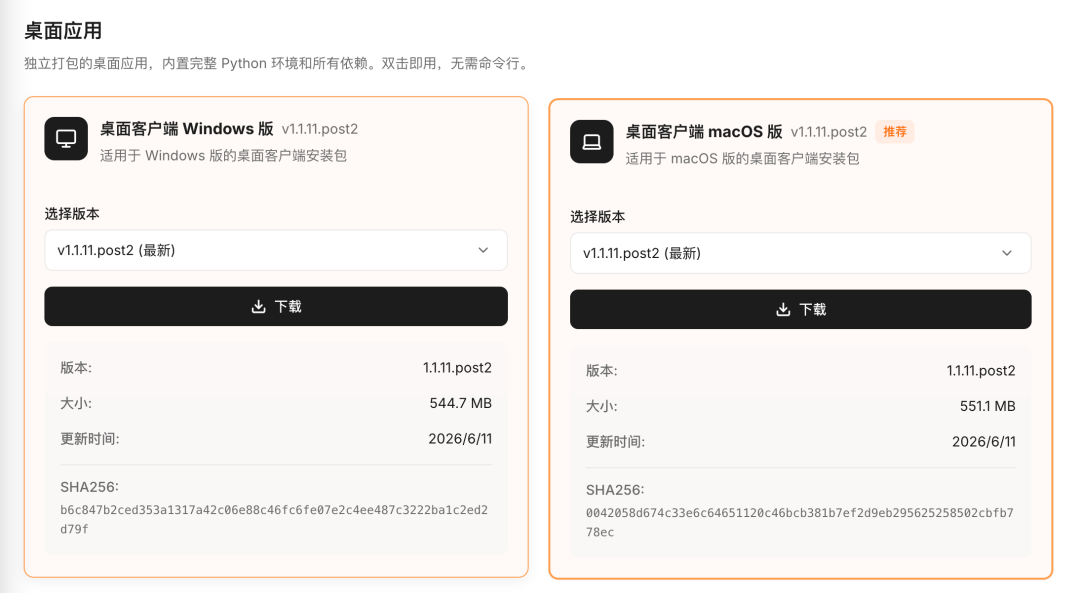Click the 桌面客户端 Windows 版 title
This screenshot has width=1080, height=593.
(x=187, y=129)
